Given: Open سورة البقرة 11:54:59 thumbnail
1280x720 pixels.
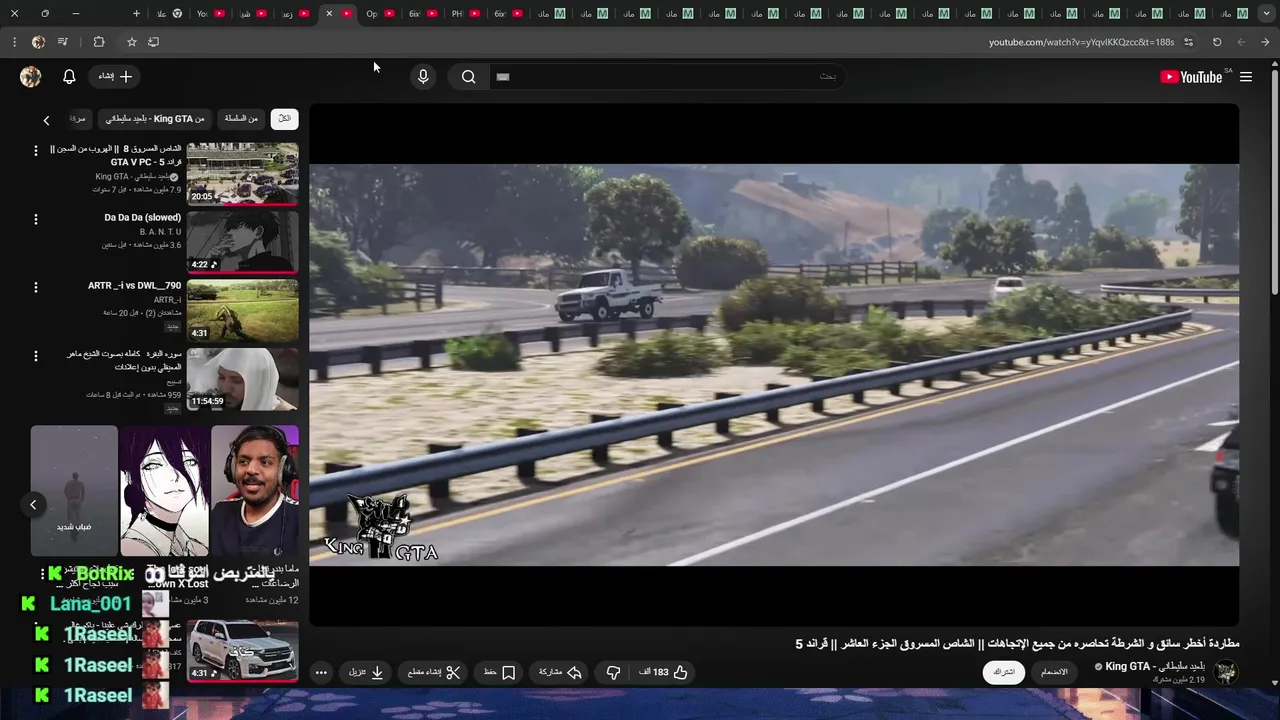Looking at the screenshot, I should [243, 379].
